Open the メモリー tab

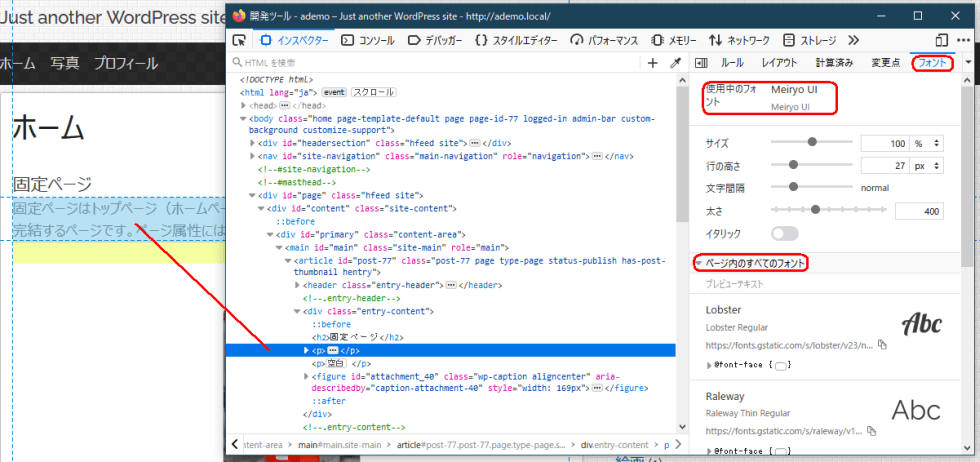click(674, 41)
